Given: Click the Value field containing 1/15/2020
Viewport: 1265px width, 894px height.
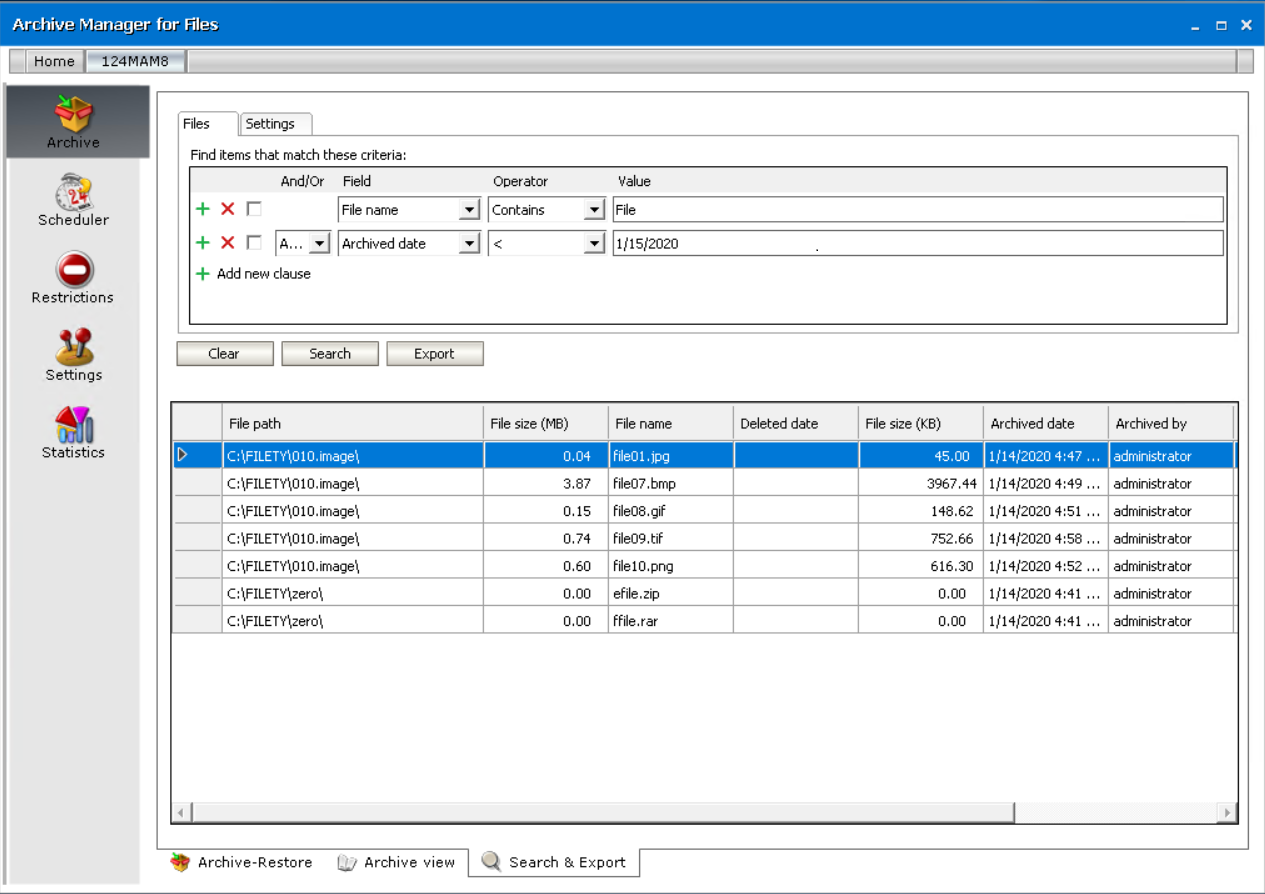Looking at the screenshot, I should (916, 243).
